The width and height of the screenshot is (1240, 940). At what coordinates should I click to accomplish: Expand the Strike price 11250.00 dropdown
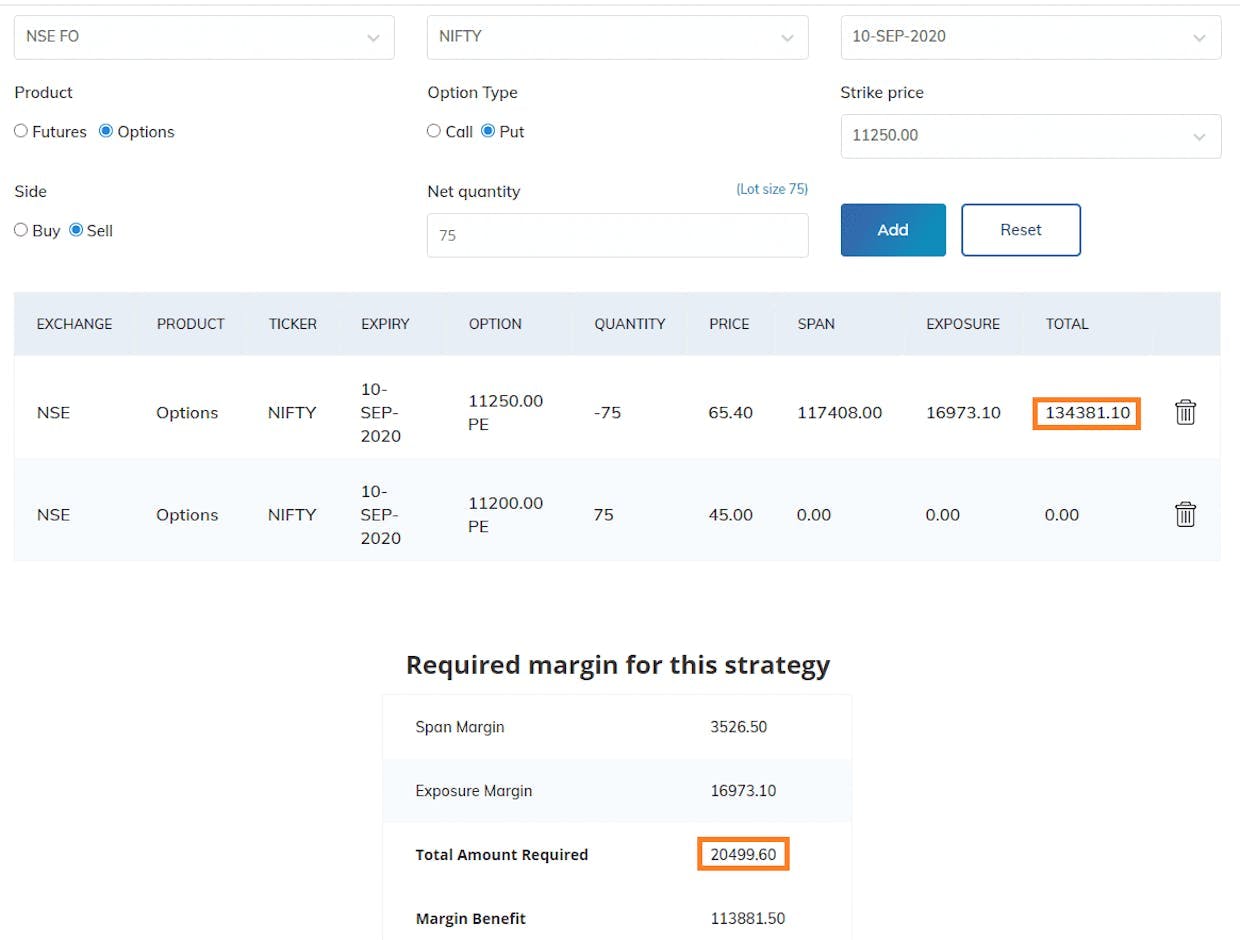1030,135
